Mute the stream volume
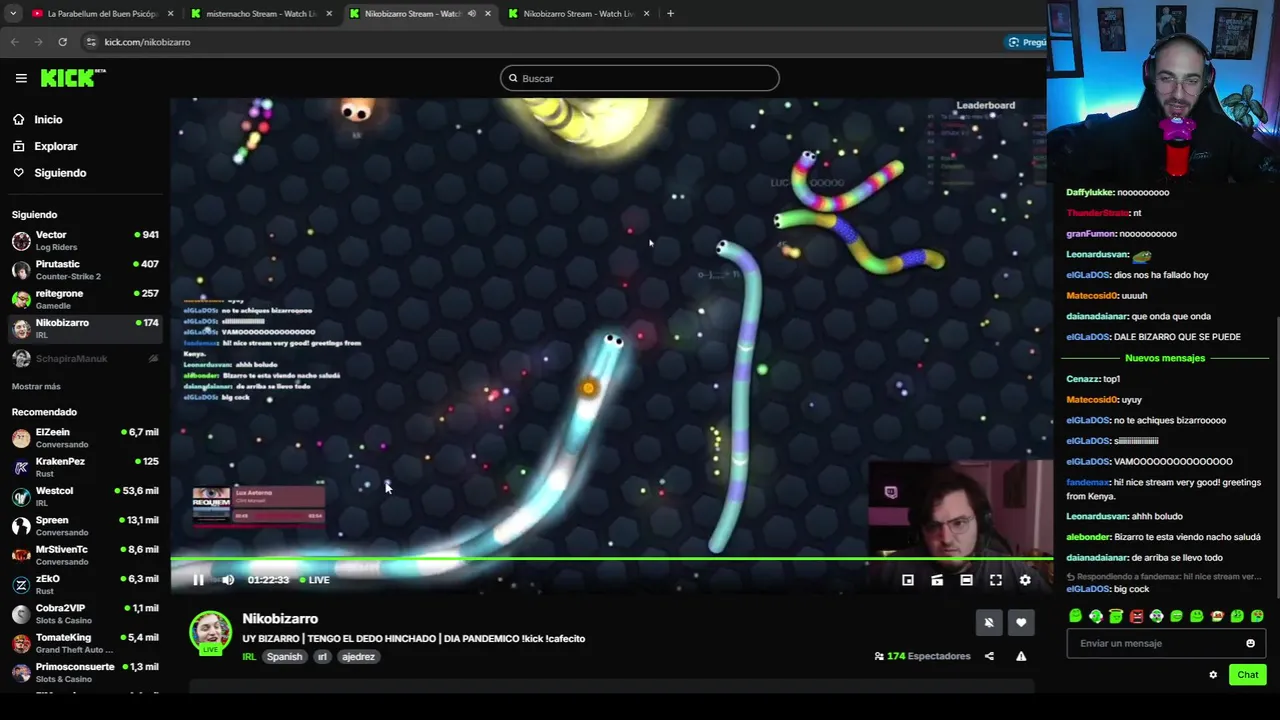The height and width of the screenshot is (720, 1280). point(228,580)
